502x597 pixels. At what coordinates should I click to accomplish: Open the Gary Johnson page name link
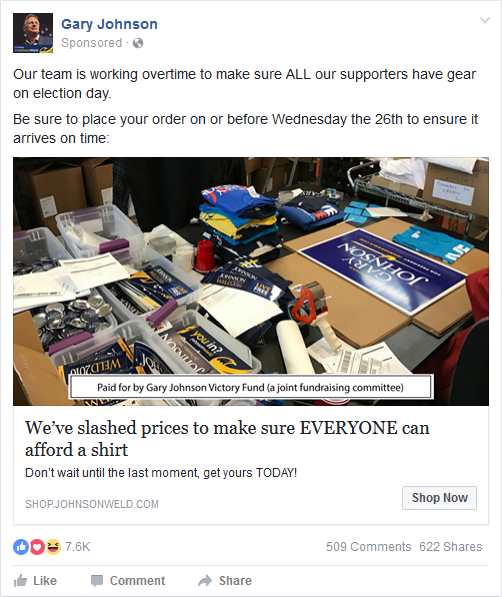(x=109, y=24)
